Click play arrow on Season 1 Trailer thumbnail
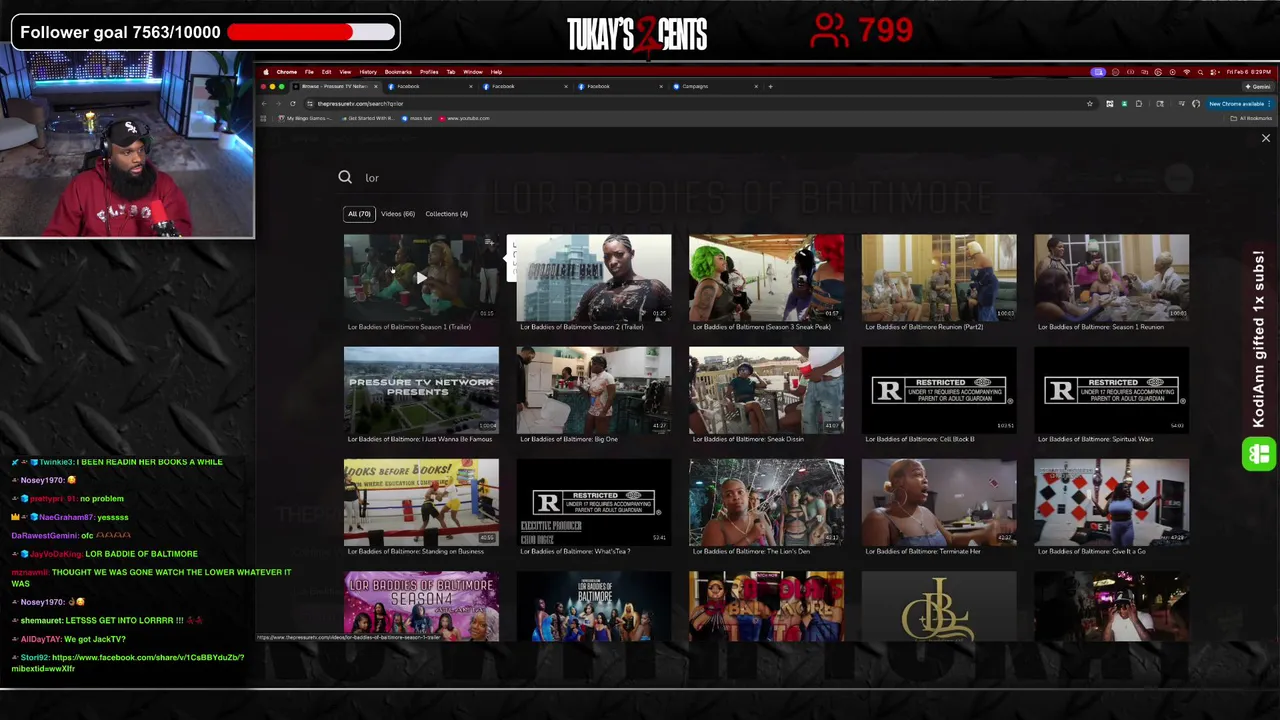This screenshot has width=1280, height=720. click(421, 279)
